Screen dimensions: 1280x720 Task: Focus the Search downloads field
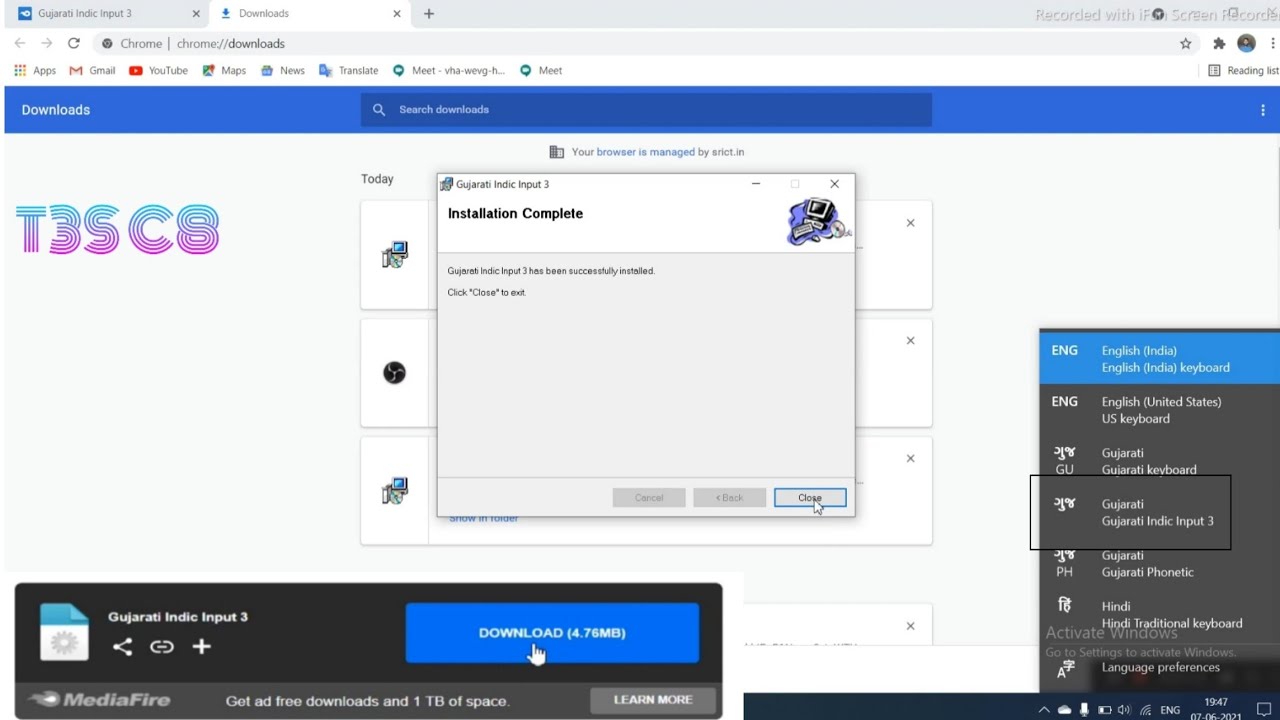coord(646,110)
